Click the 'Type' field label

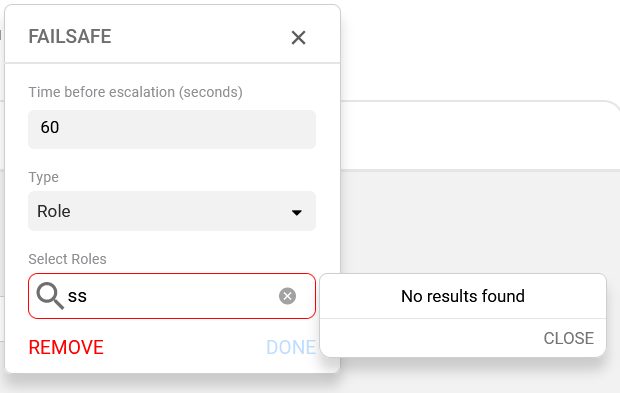(x=43, y=177)
